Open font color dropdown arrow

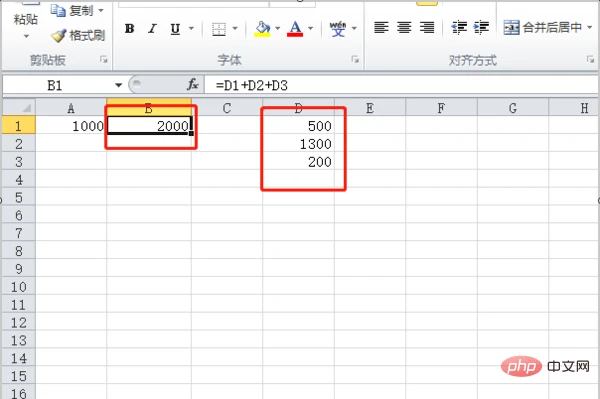tap(310, 28)
